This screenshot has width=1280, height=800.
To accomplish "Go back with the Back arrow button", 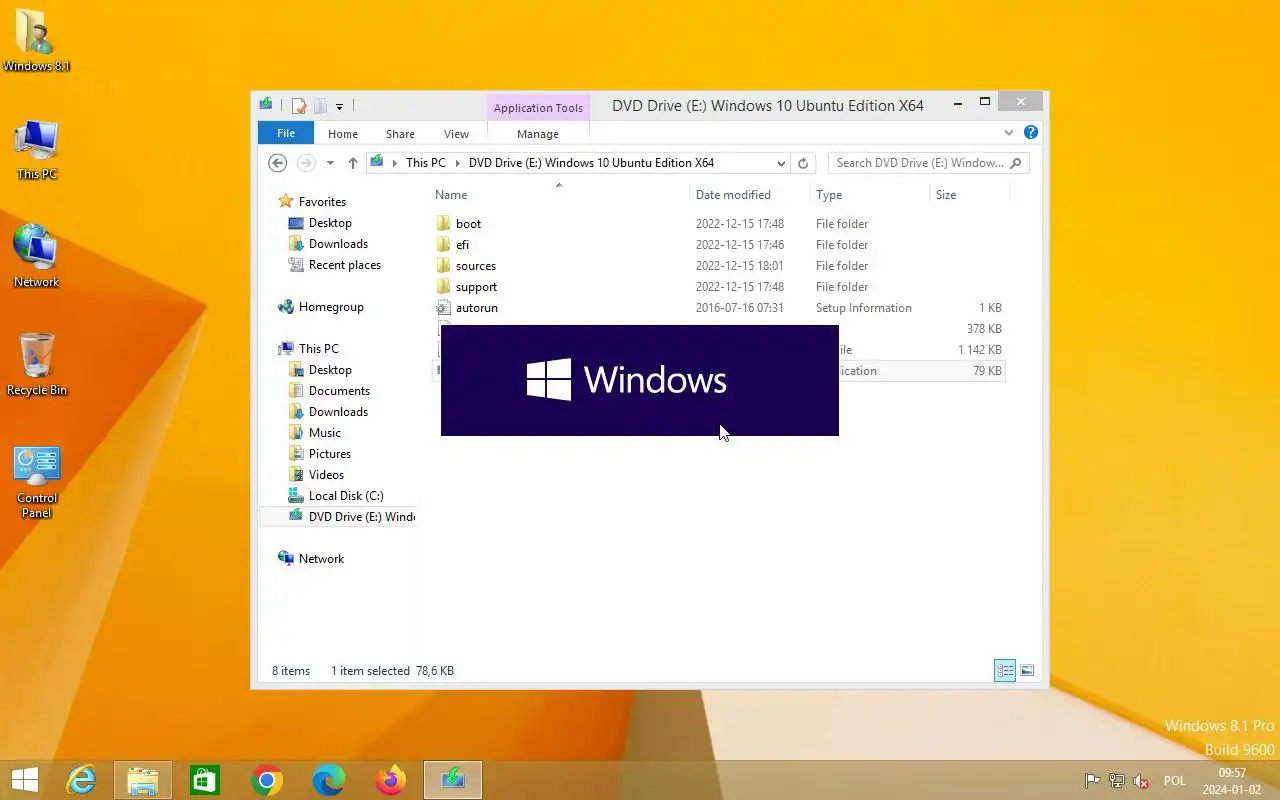I will (x=278, y=163).
